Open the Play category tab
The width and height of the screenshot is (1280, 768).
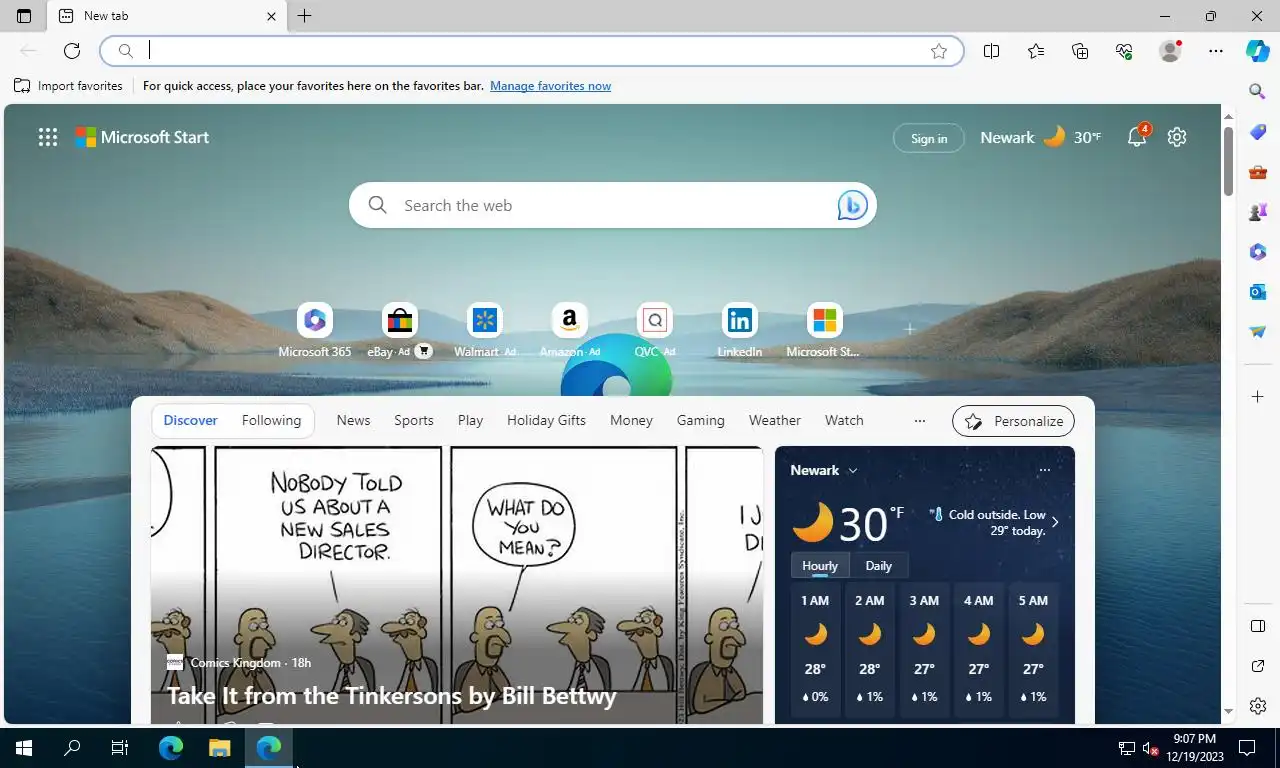point(470,421)
